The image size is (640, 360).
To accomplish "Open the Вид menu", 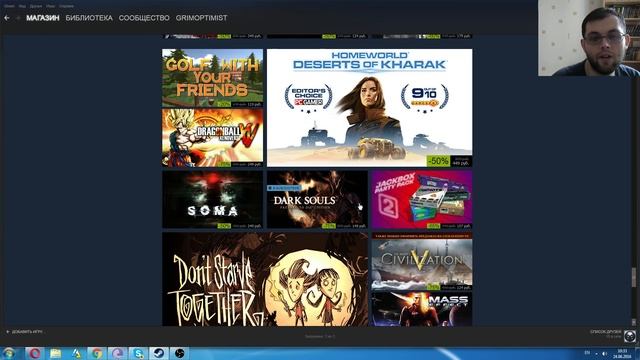I will 22,6.
